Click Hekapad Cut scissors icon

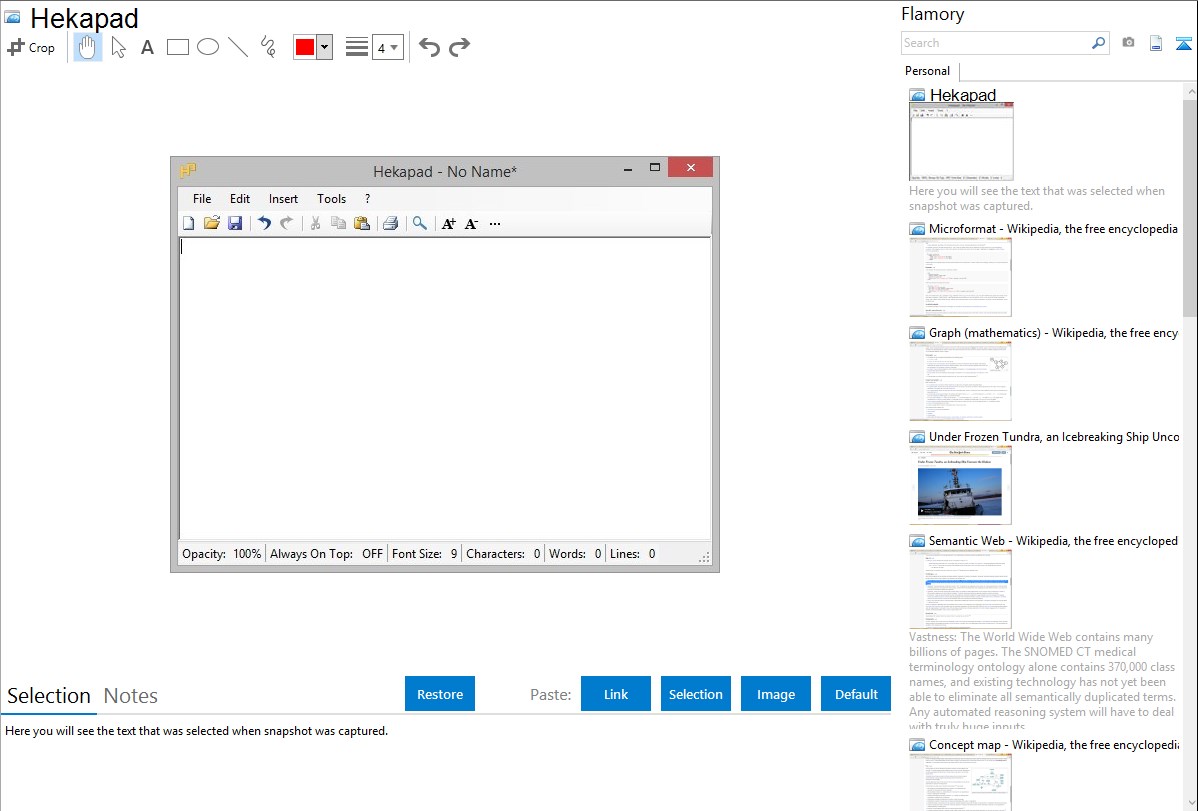tap(315, 223)
